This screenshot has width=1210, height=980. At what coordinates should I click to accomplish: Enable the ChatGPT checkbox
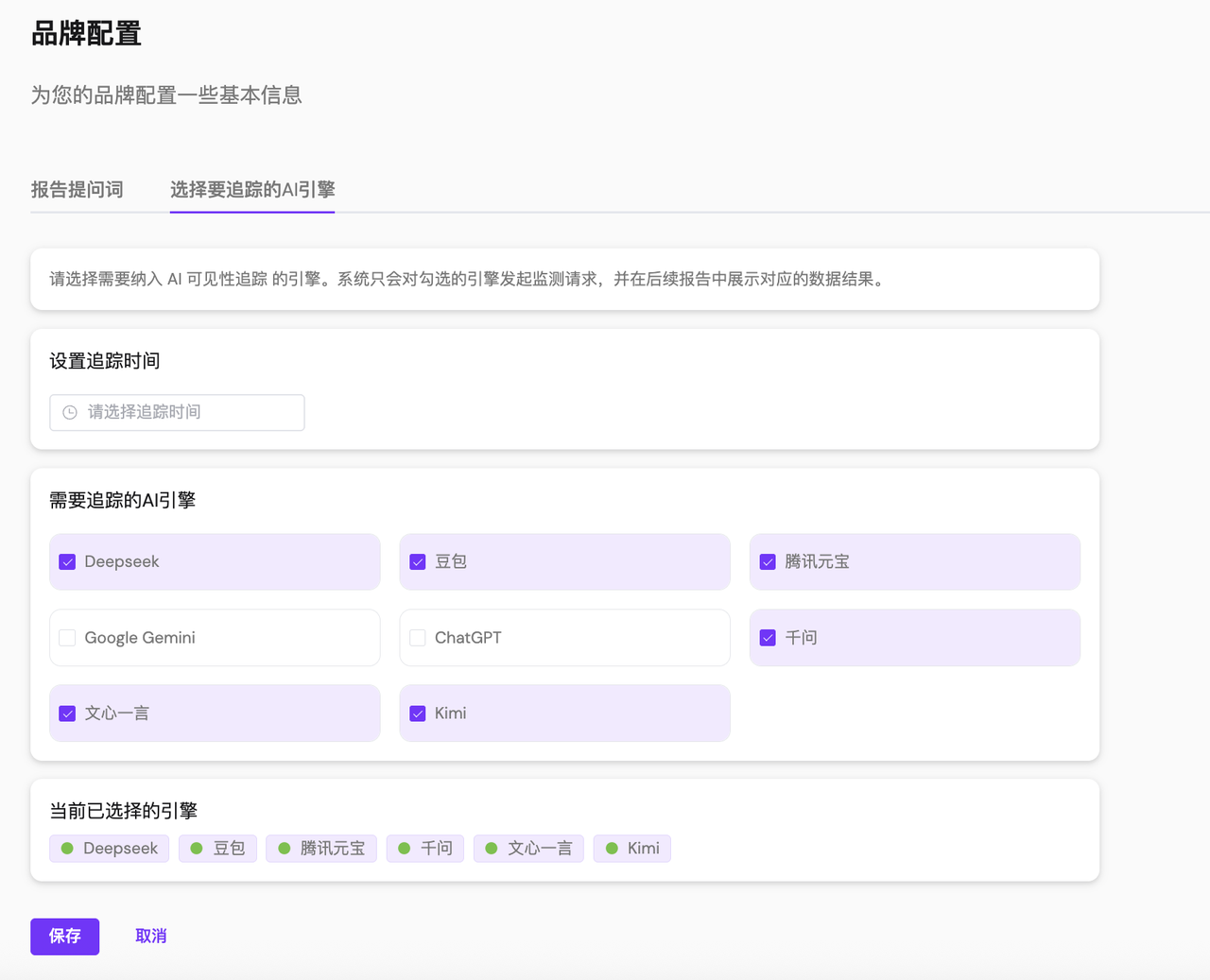(417, 637)
